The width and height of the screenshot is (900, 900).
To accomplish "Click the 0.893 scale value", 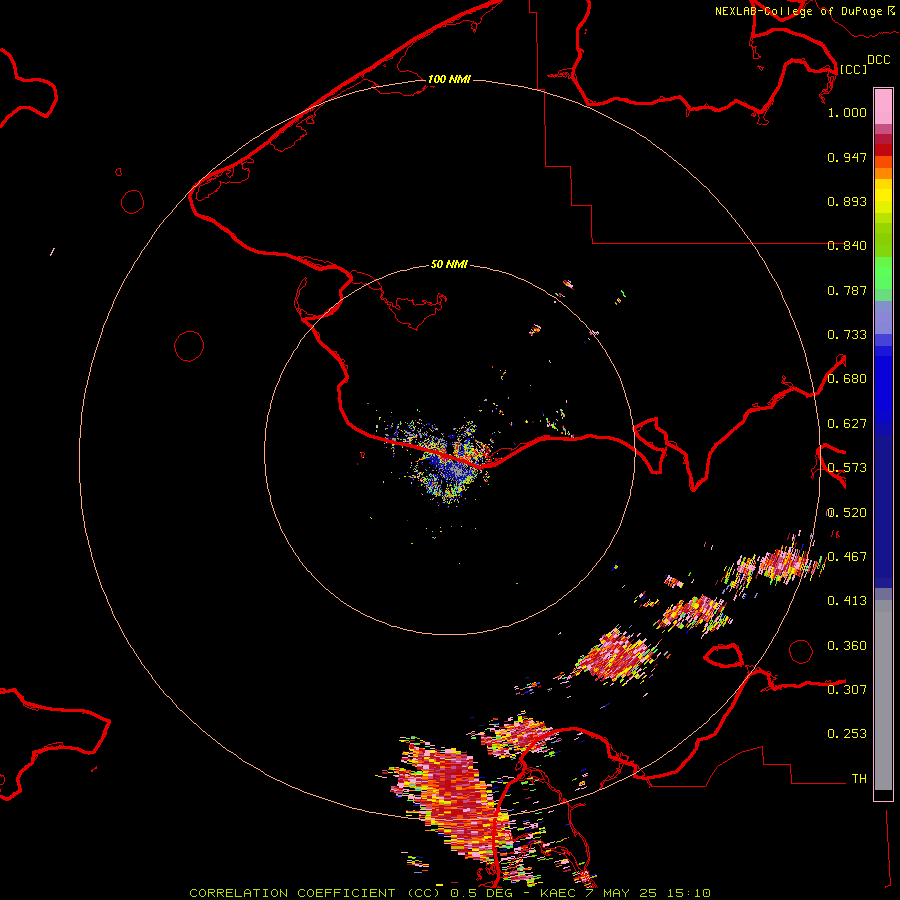I will (847, 201).
